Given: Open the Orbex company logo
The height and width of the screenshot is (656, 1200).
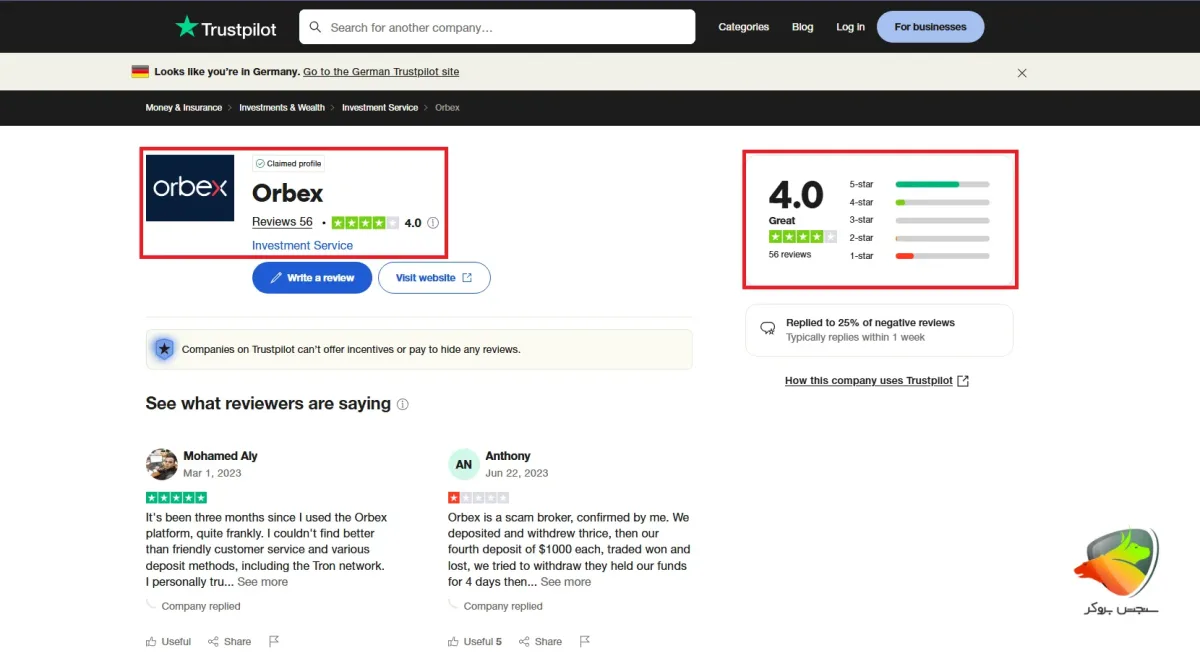Looking at the screenshot, I should 190,188.
